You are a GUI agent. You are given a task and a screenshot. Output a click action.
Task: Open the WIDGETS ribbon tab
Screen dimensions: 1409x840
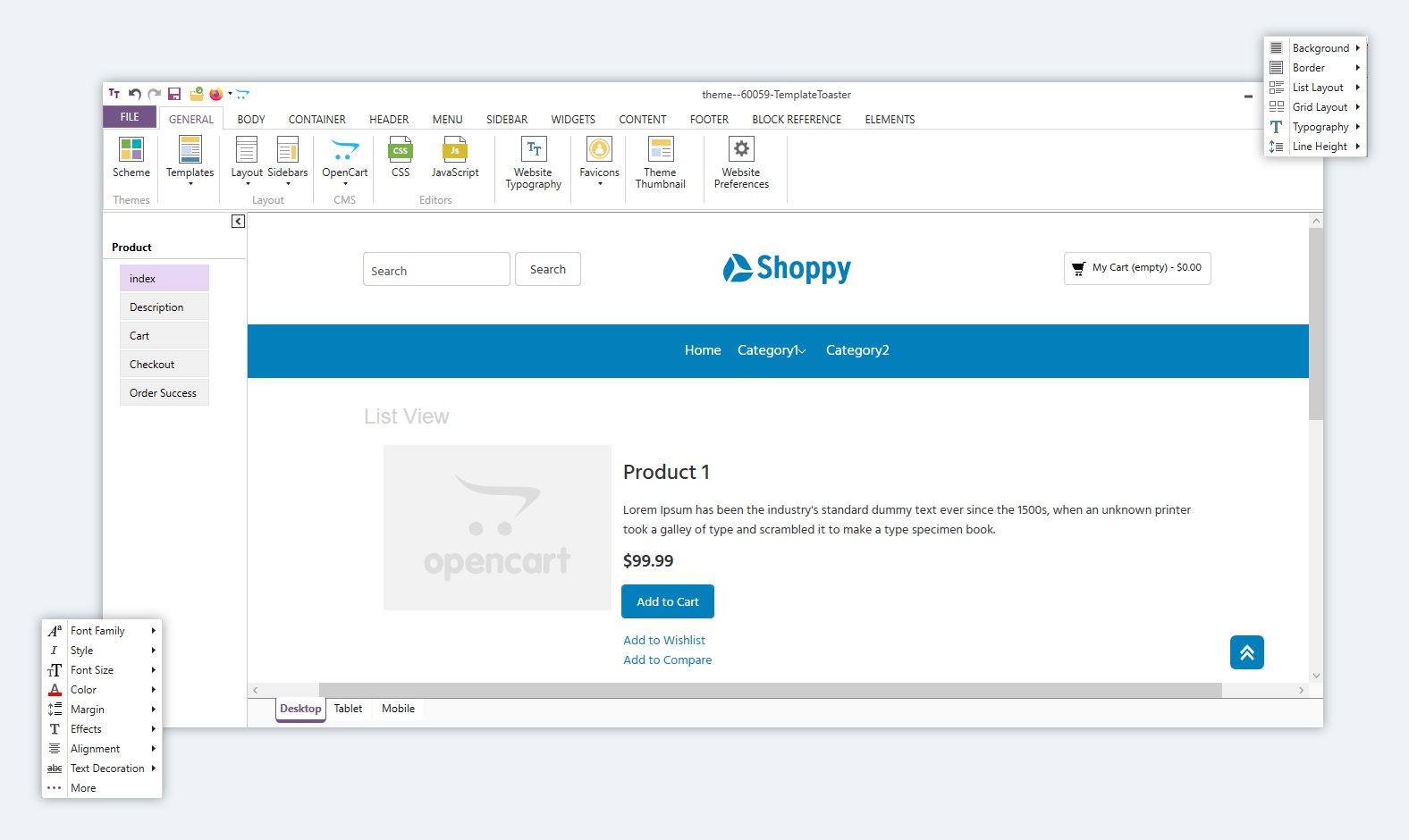coord(573,119)
